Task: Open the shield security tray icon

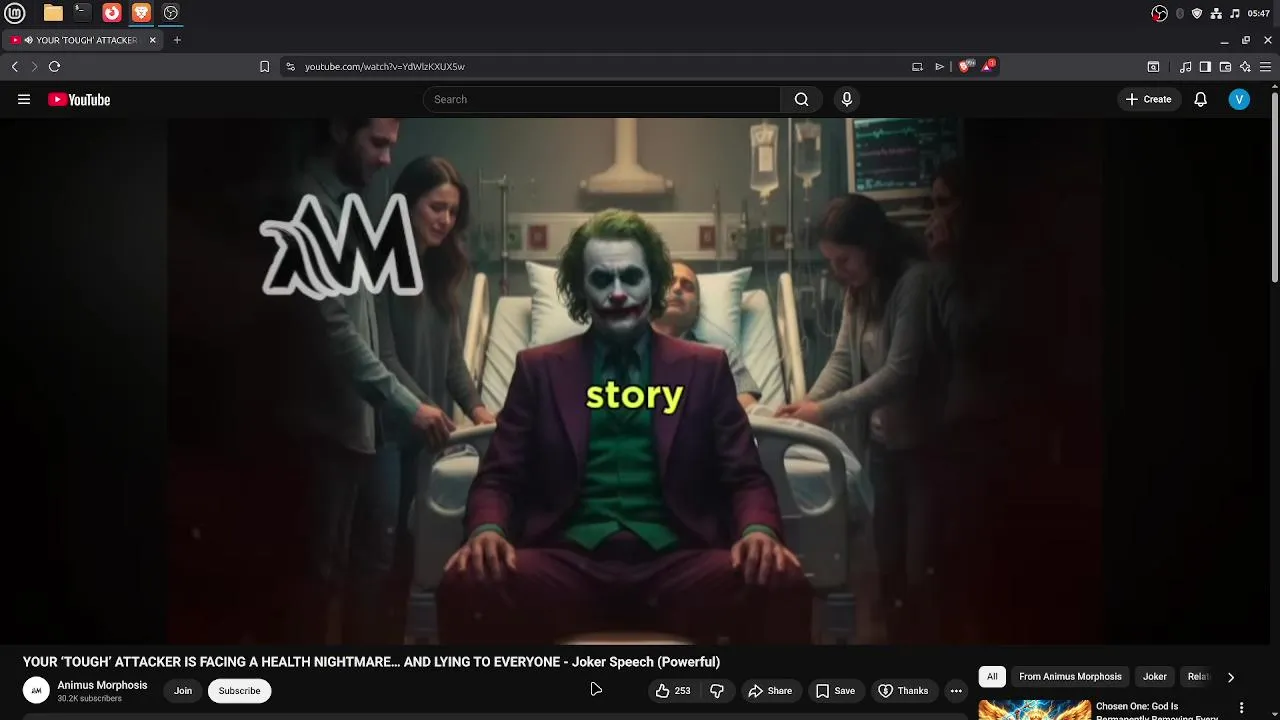Action: point(1197,13)
